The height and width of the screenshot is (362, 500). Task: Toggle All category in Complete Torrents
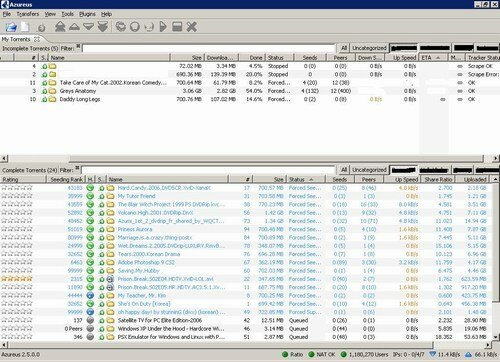point(344,170)
